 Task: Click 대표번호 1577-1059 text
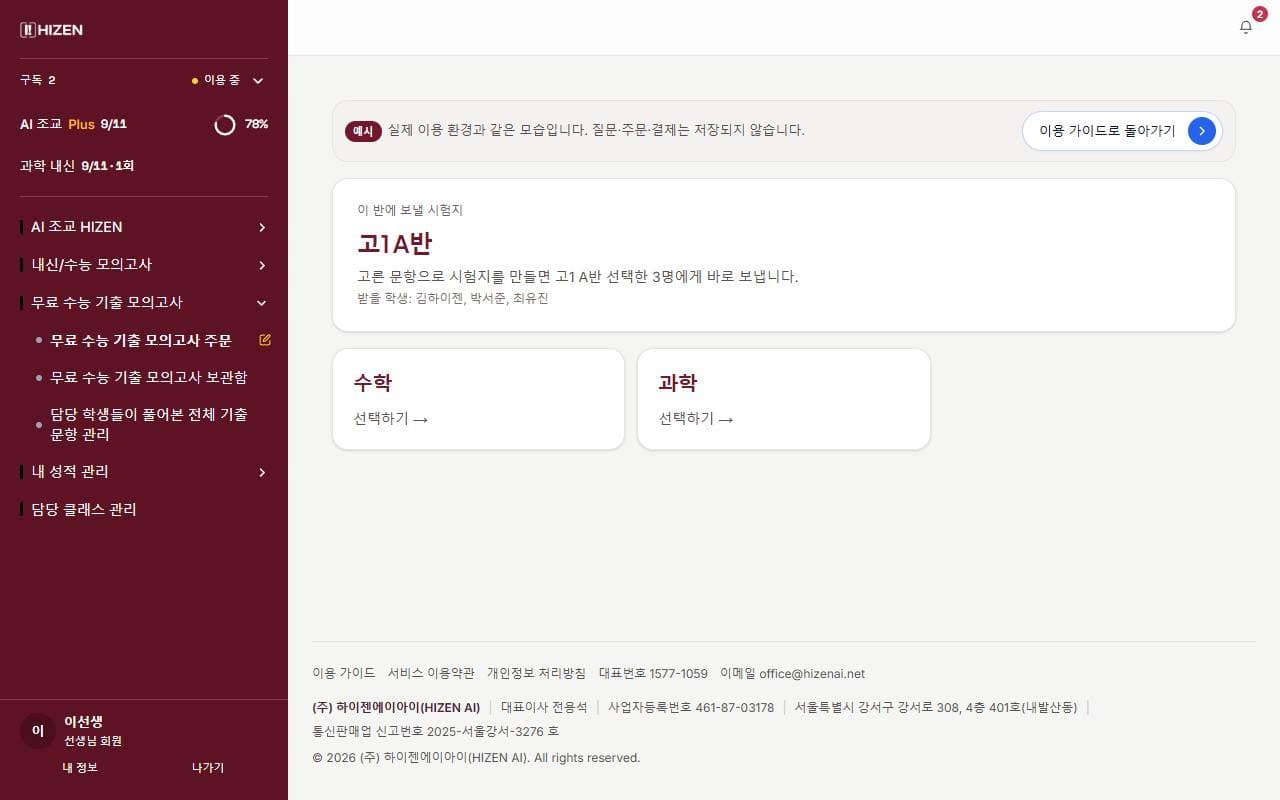(653, 673)
